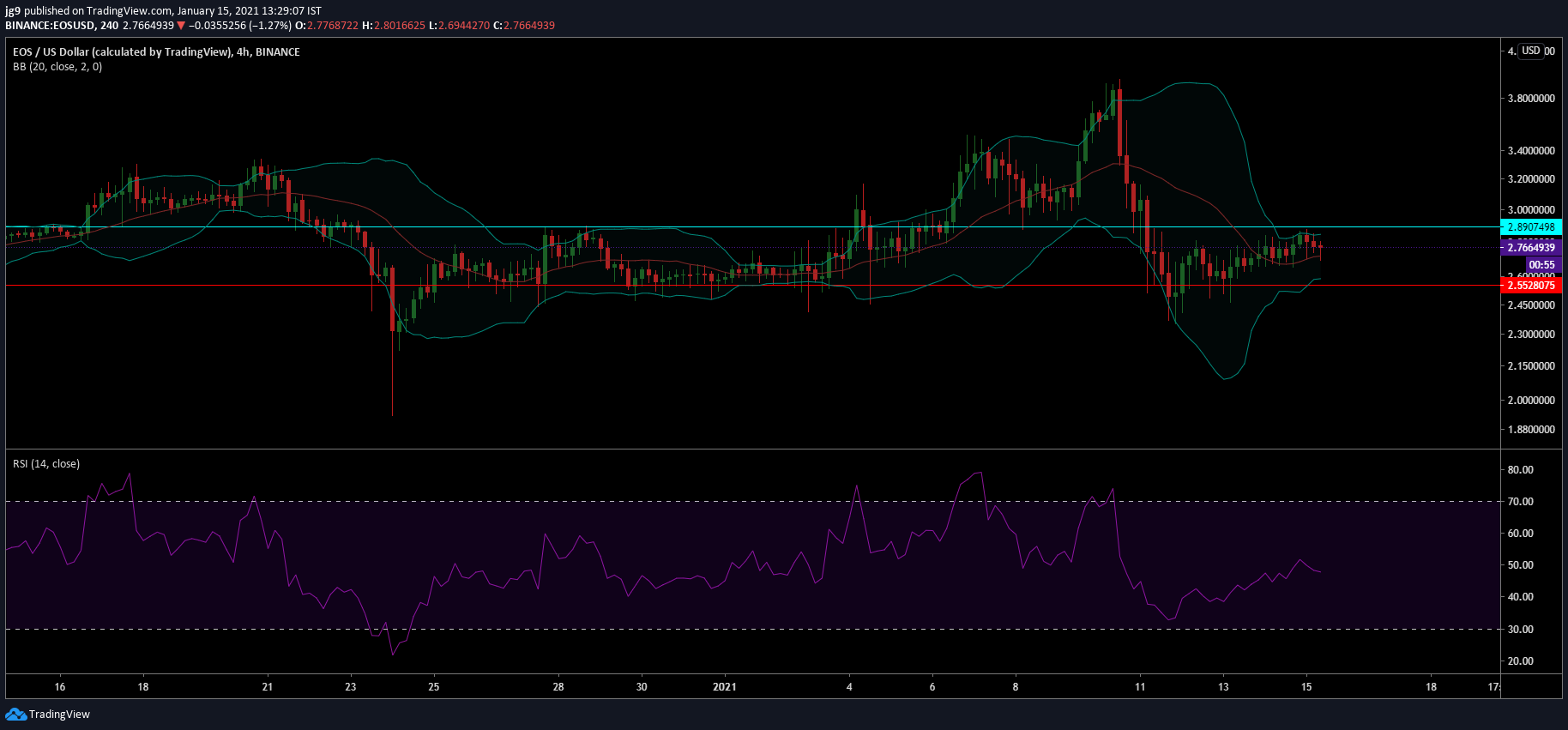Click the 2.4500000 price axis label

(x=1531, y=305)
